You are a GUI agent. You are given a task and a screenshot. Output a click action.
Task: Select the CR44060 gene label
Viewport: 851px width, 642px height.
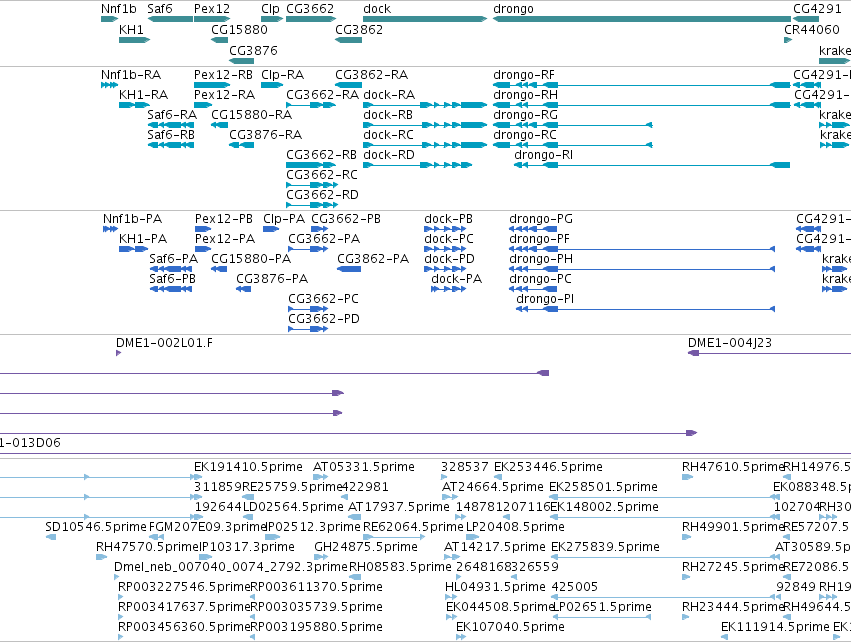(811, 29)
